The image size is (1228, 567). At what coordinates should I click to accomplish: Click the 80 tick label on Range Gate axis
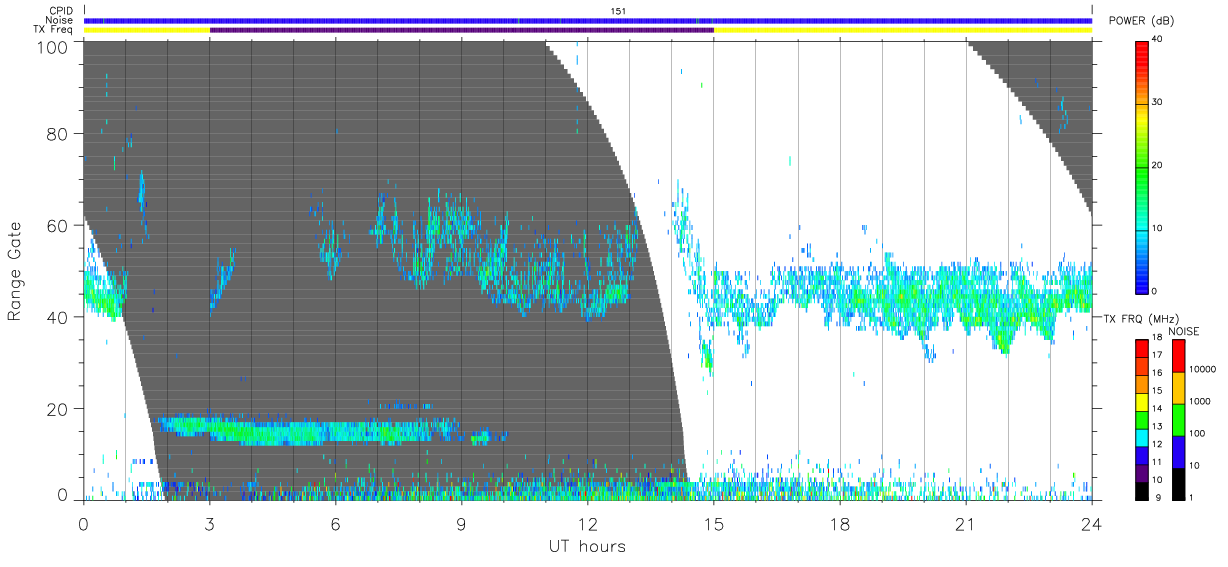59,134
